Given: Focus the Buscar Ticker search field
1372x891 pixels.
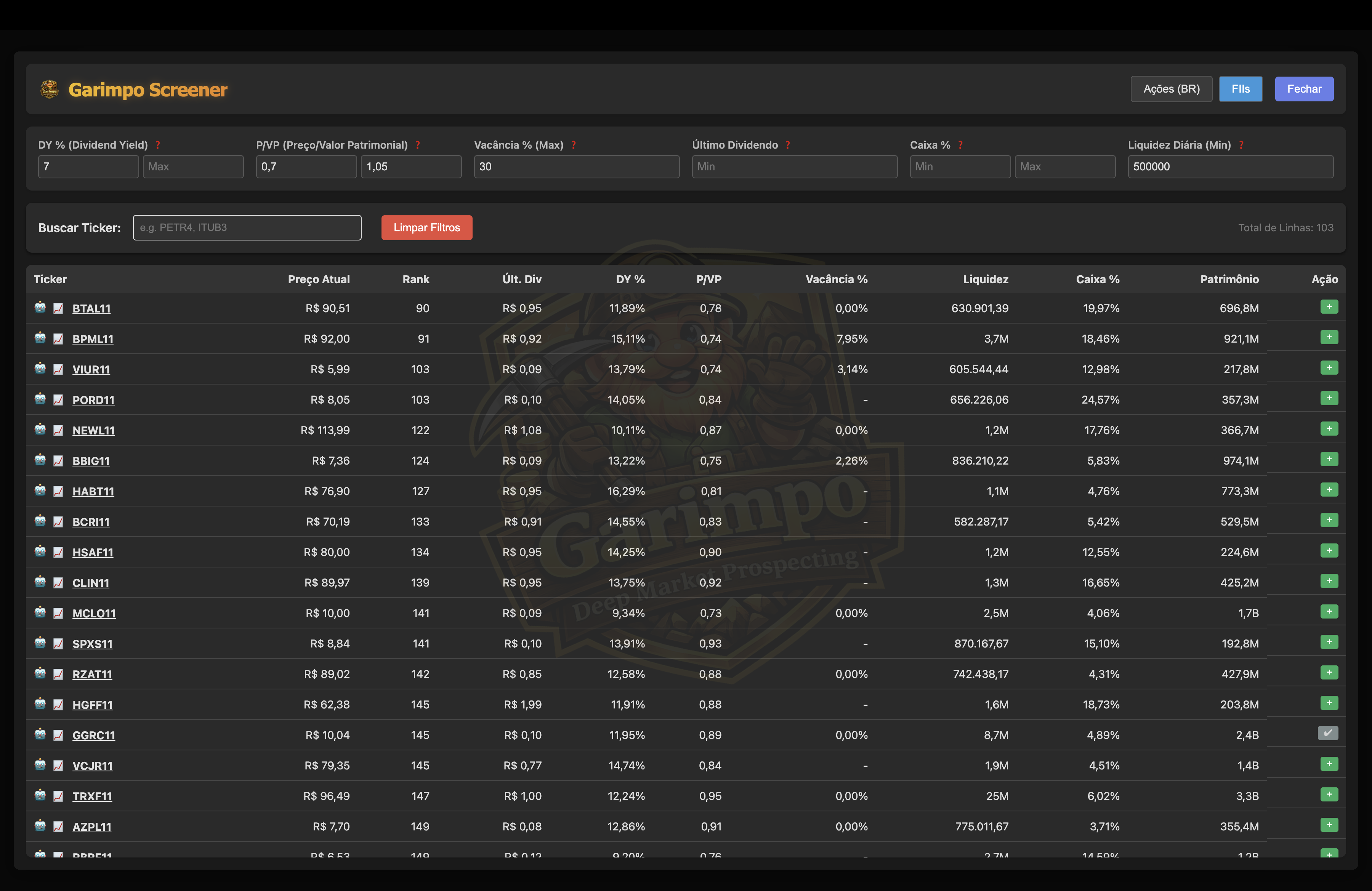Looking at the screenshot, I should [x=247, y=228].
